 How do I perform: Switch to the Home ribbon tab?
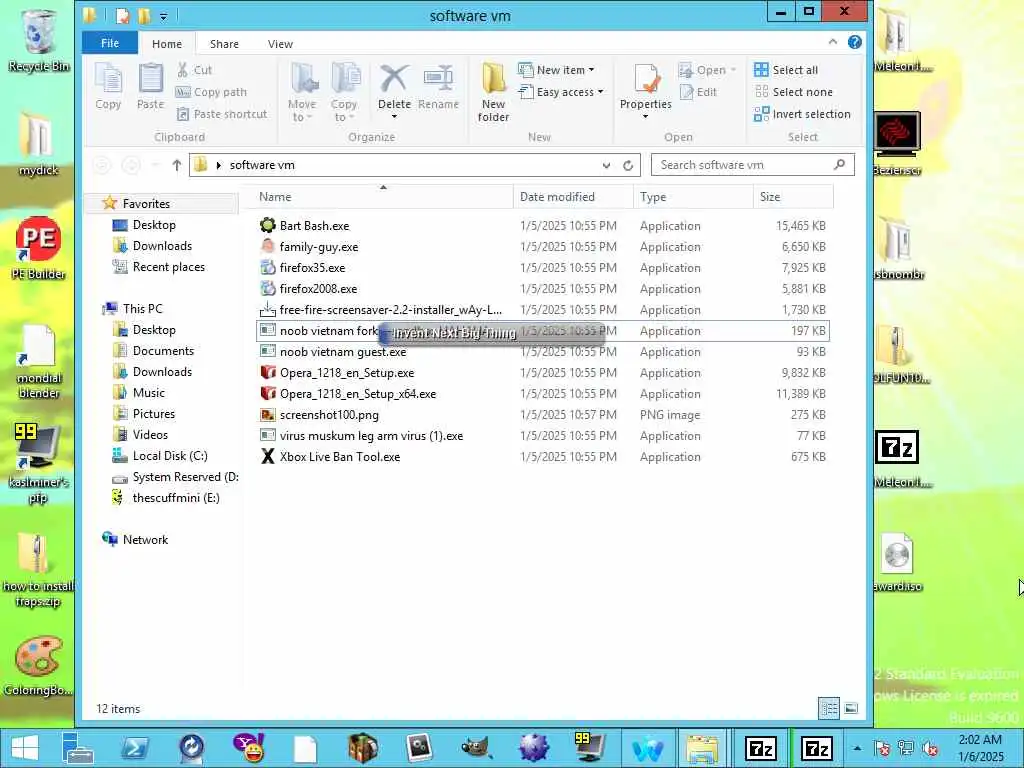pos(167,44)
